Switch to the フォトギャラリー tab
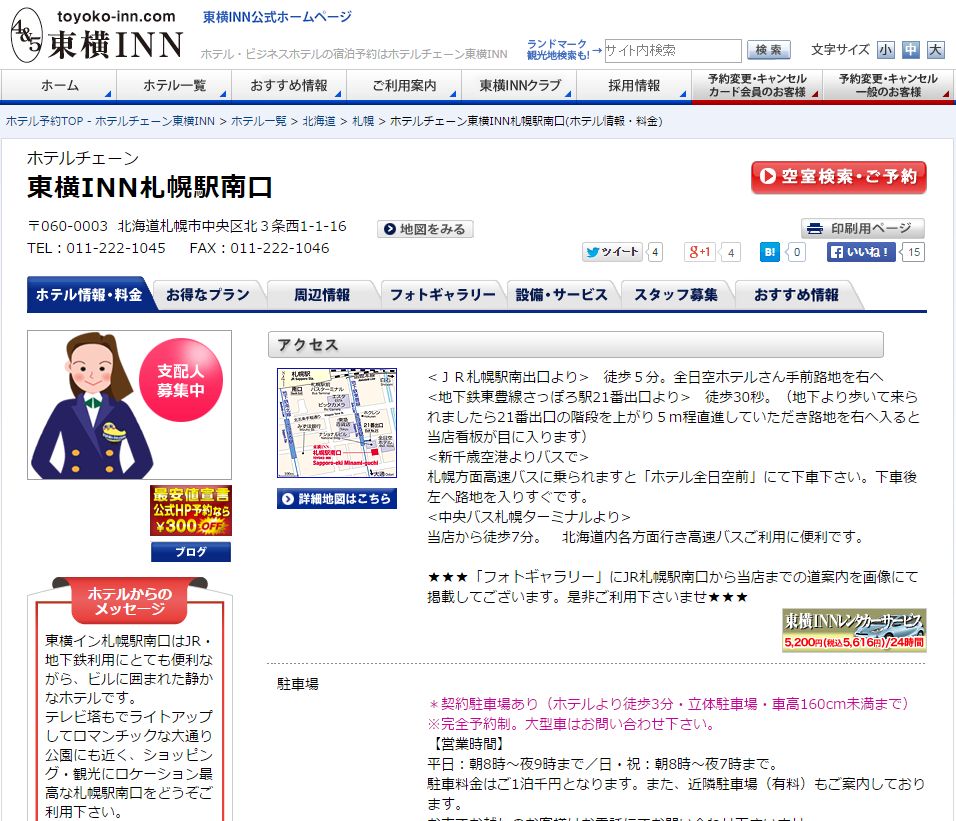Viewport: 956px width, 821px height. (x=443, y=295)
